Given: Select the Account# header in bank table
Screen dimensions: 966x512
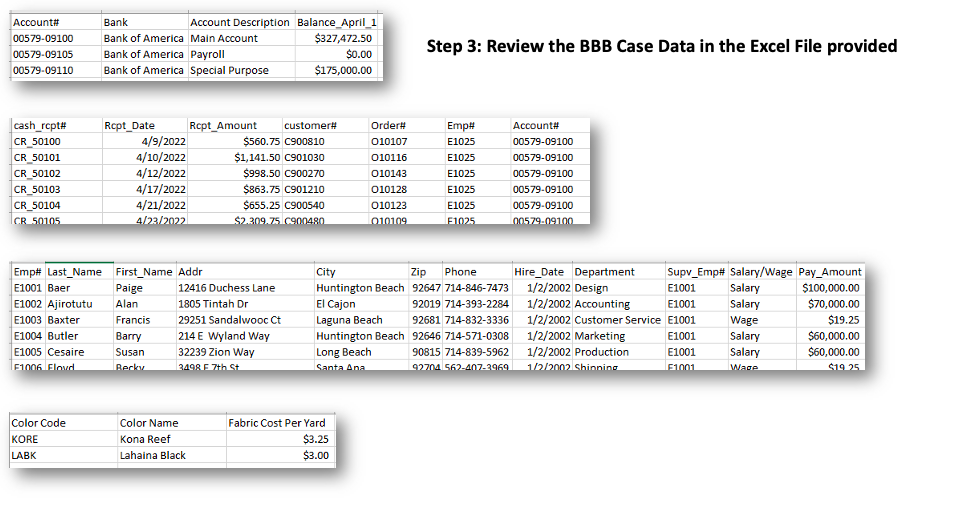Looking at the screenshot, I should click(x=36, y=22).
